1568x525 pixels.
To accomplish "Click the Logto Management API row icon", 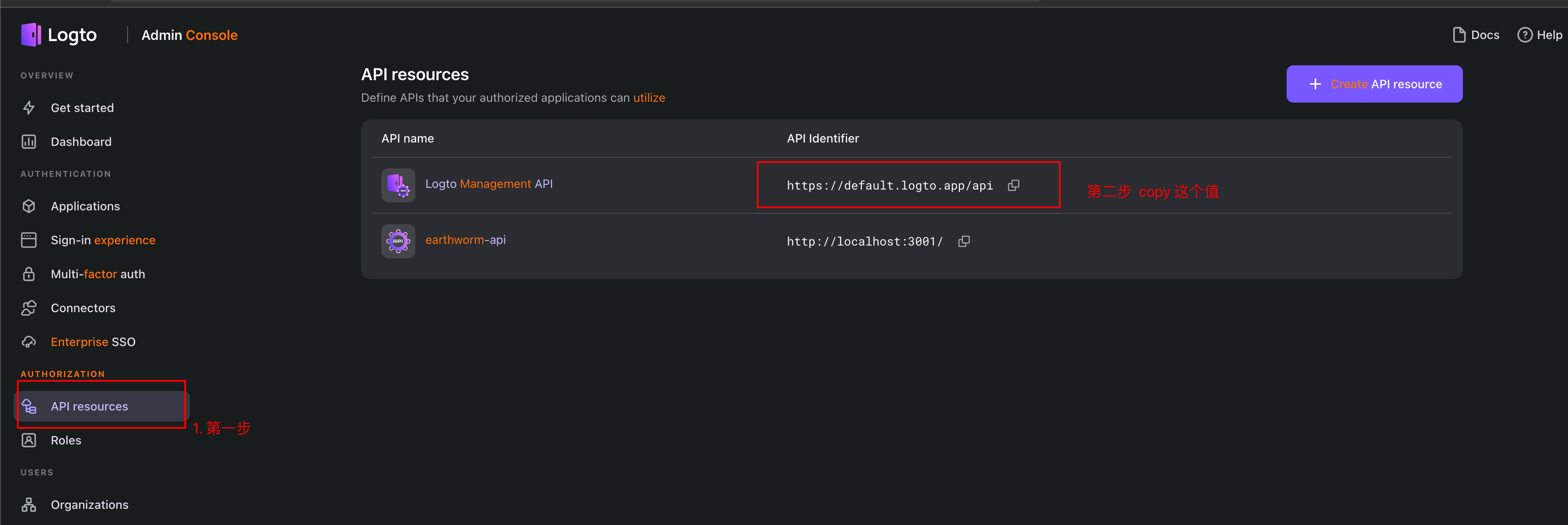I will [x=398, y=185].
